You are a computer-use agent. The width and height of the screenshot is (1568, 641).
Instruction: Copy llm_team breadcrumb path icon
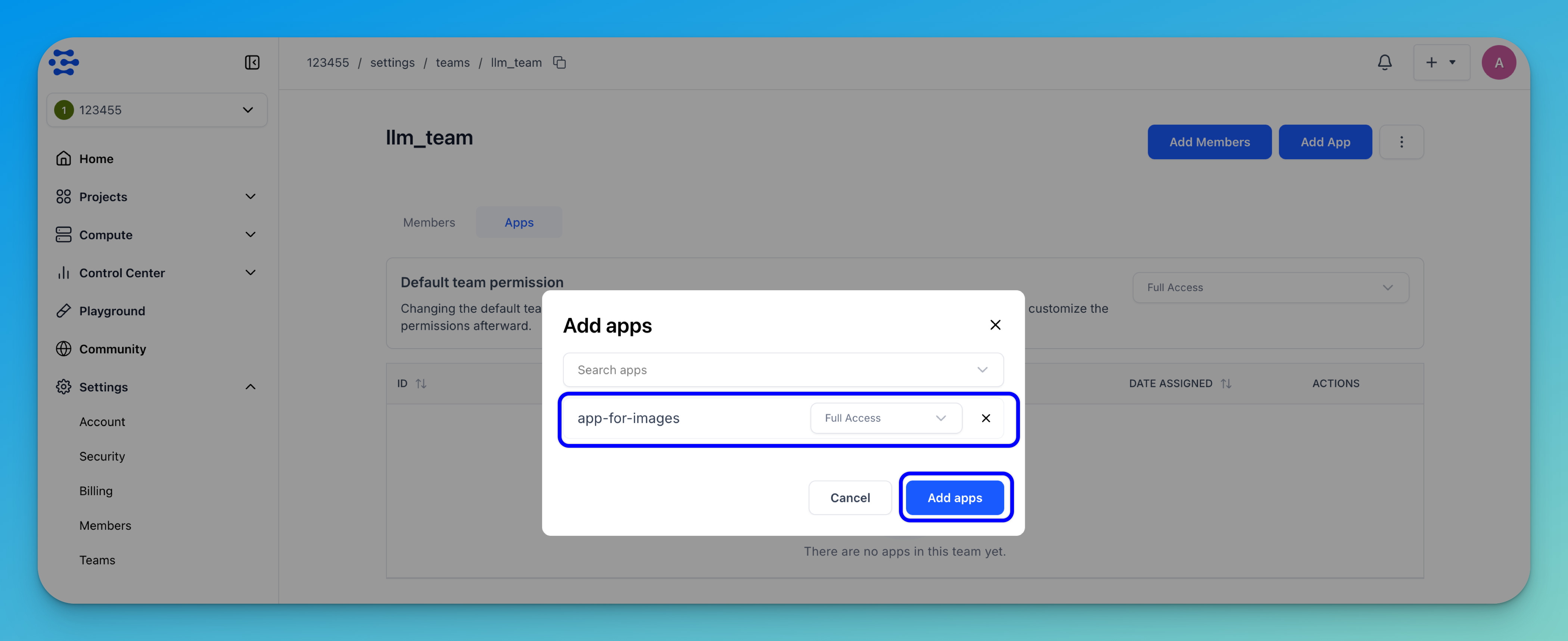tap(559, 63)
